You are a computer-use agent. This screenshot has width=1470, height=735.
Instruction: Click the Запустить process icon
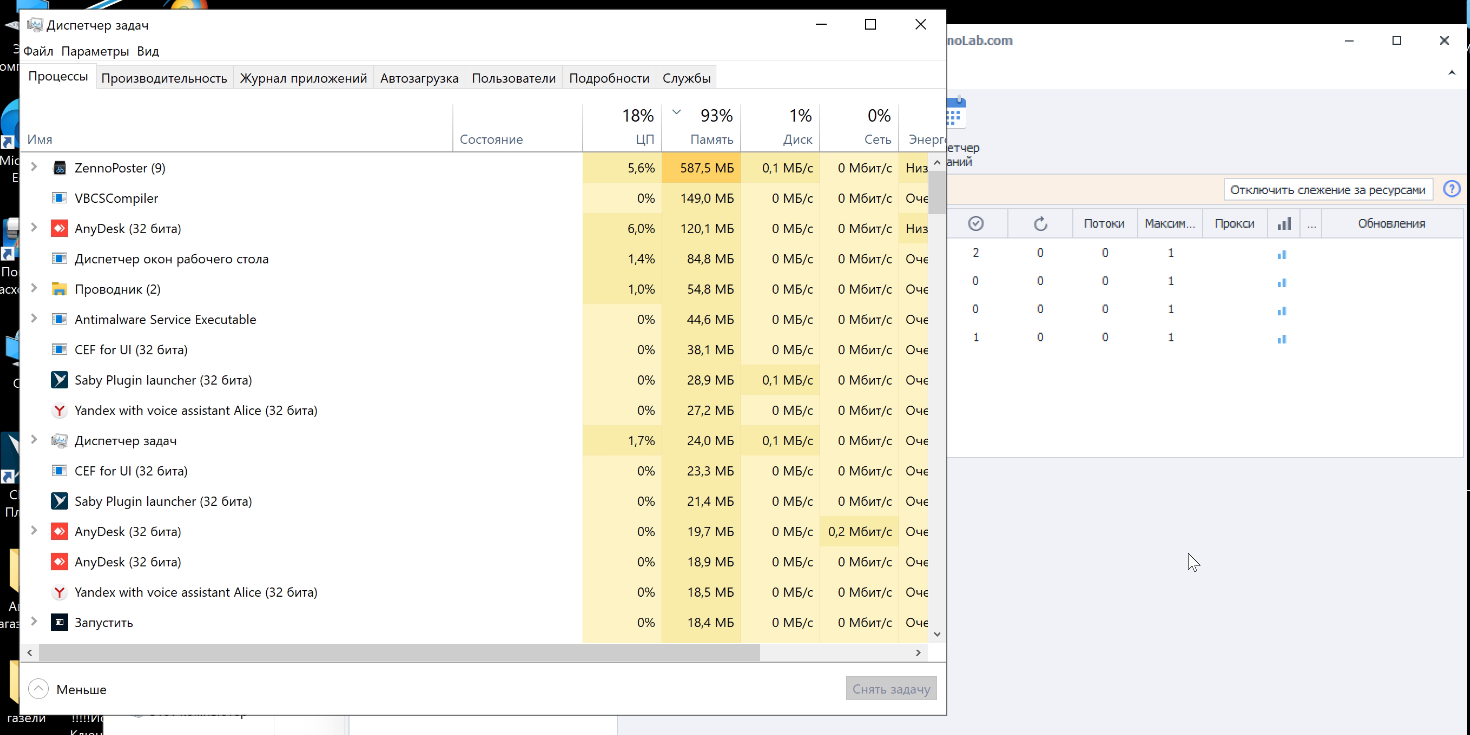(59, 622)
